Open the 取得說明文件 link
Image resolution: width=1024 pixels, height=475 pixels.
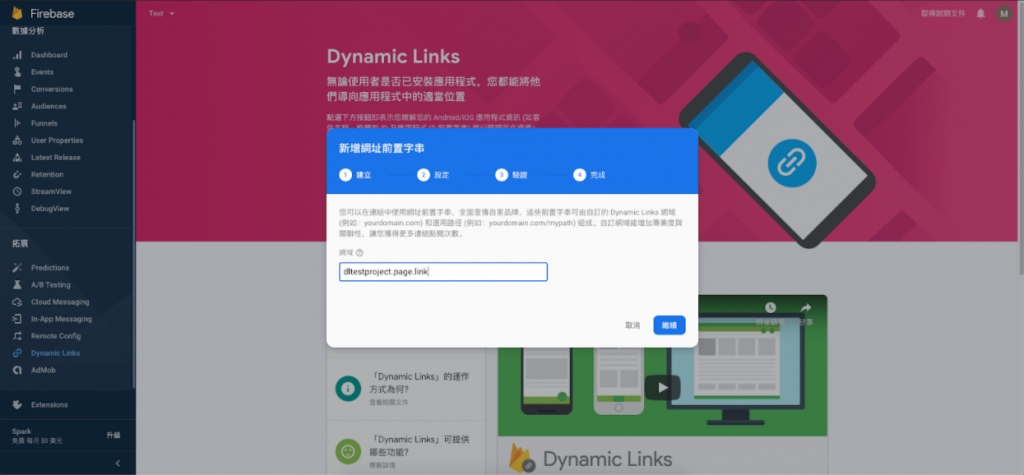tap(942, 13)
